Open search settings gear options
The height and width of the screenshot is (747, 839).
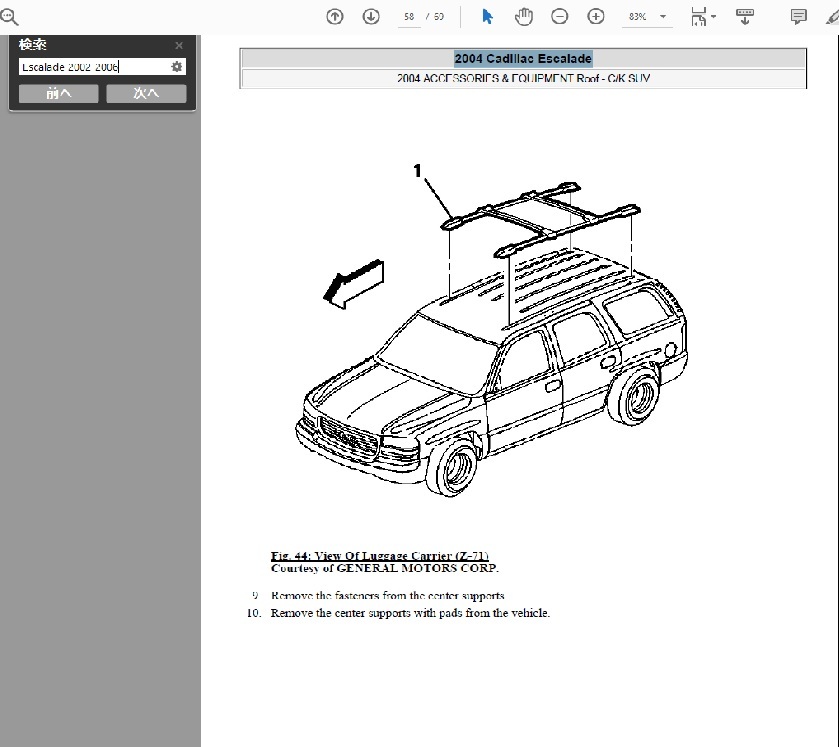177,67
